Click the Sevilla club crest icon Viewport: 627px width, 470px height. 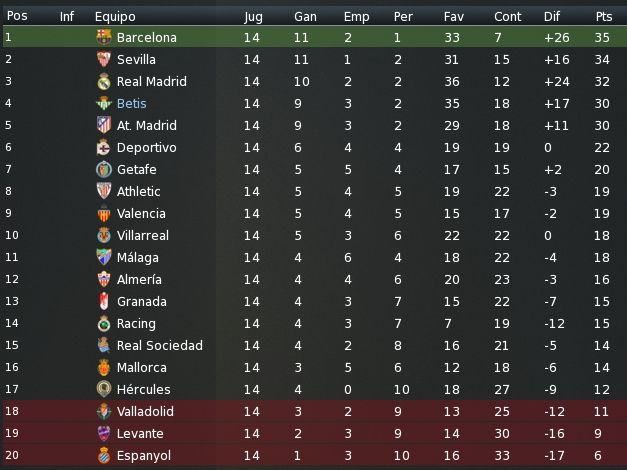104,59
